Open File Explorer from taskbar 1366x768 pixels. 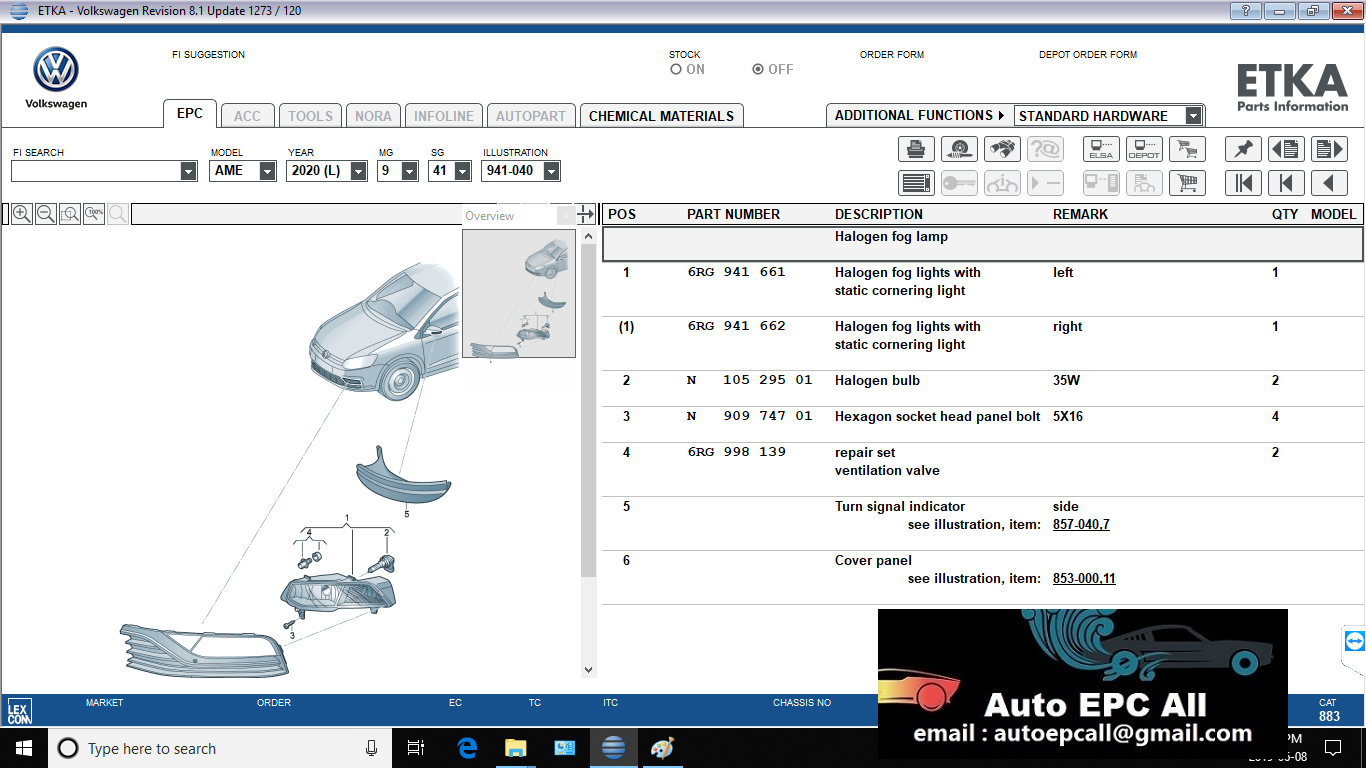coord(515,748)
